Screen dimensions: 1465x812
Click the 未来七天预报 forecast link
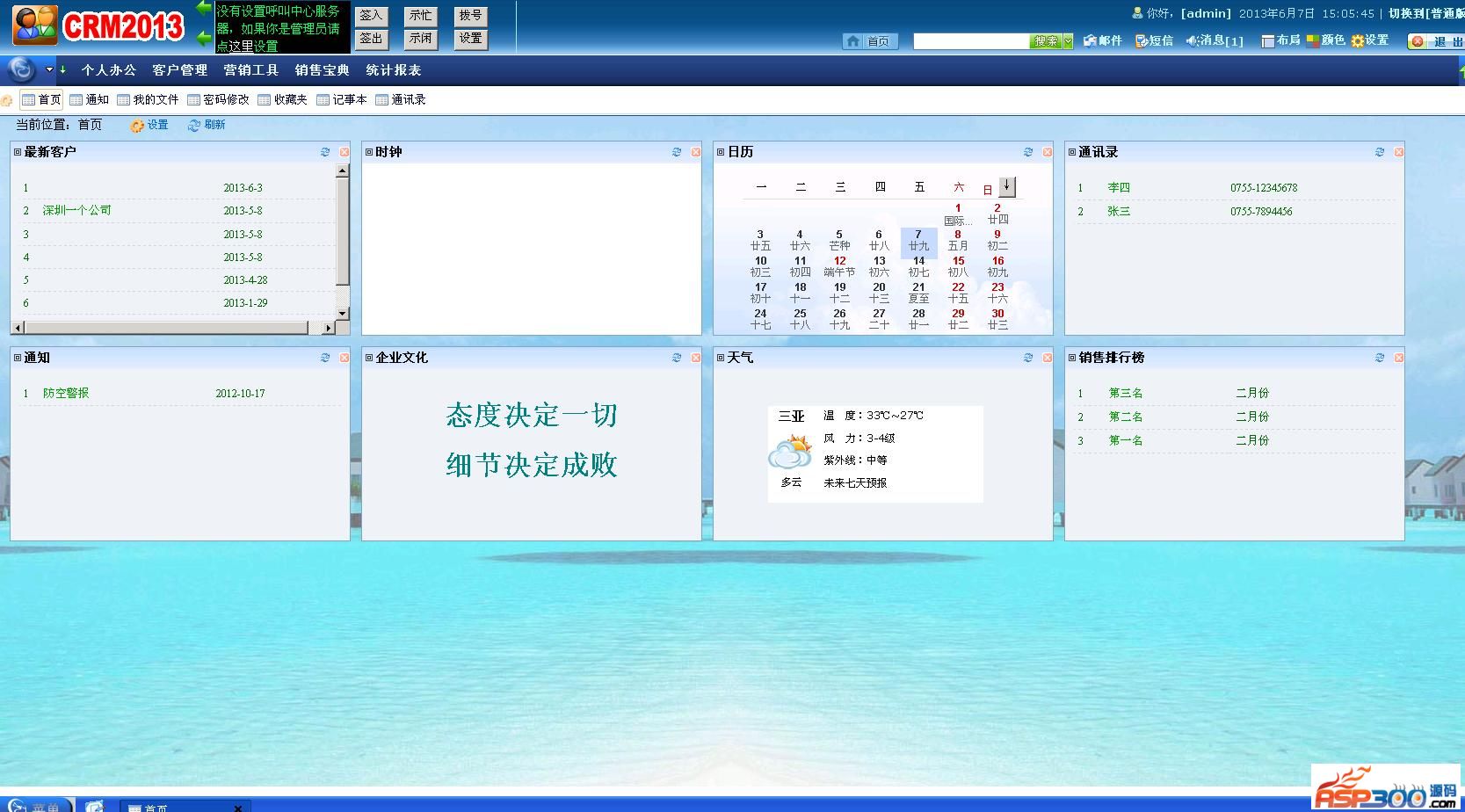pos(854,482)
